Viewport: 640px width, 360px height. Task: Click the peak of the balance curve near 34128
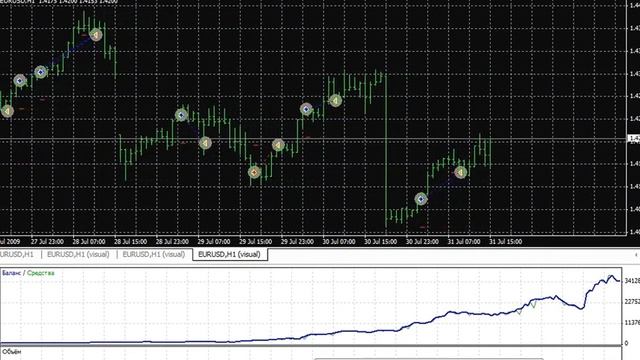[611, 277]
